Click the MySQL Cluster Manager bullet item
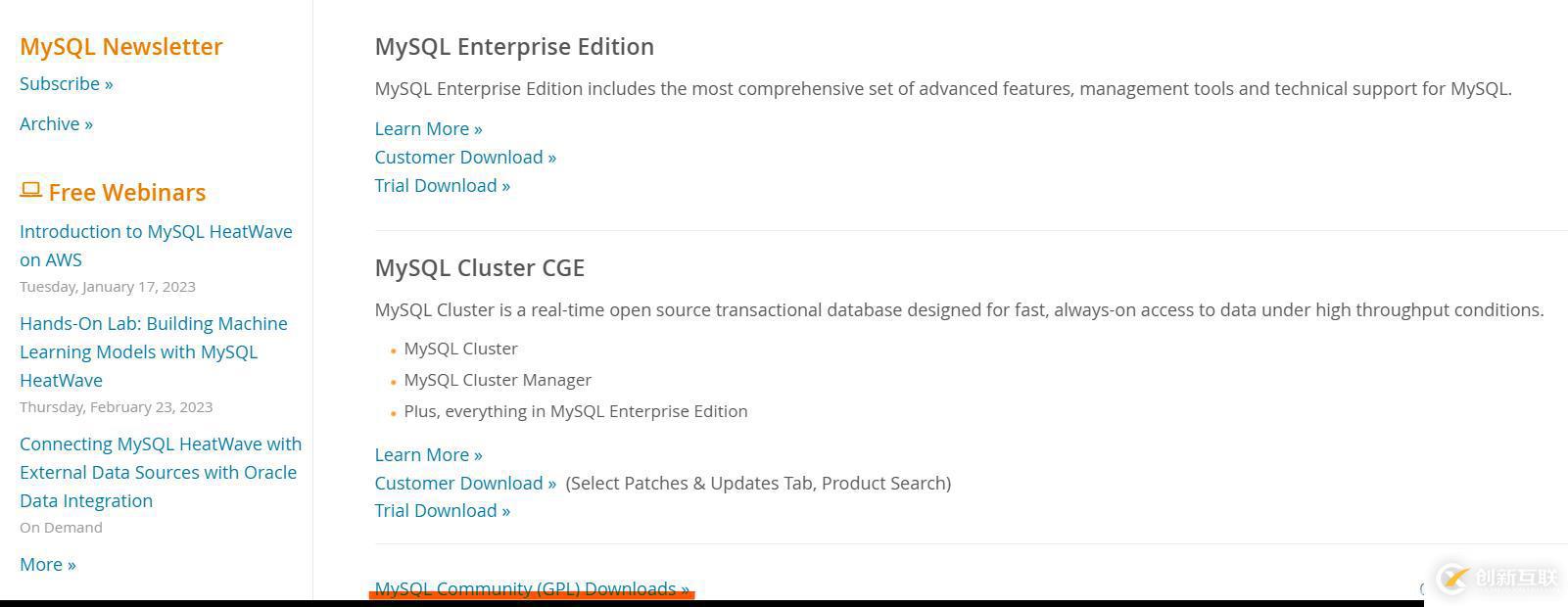This screenshot has width=1568, height=607. (x=498, y=380)
